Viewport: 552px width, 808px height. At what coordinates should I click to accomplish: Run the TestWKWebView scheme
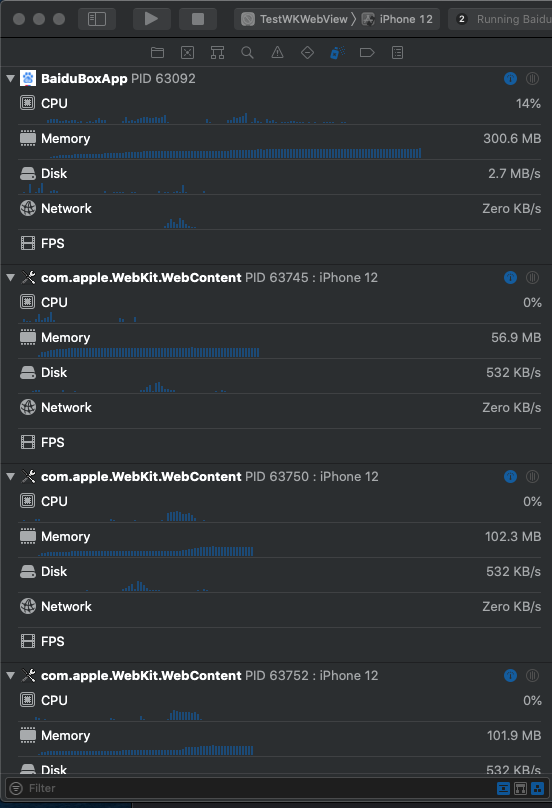(x=151, y=19)
